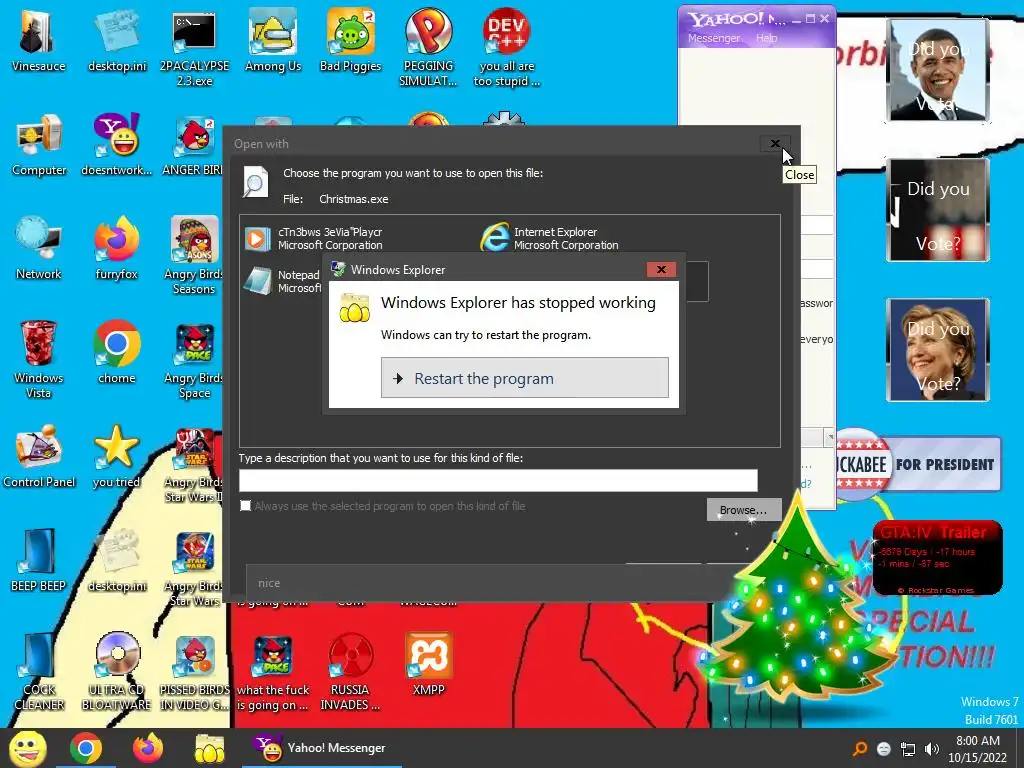Select Notepad in Open with list

pyautogui.click(x=283, y=281)
